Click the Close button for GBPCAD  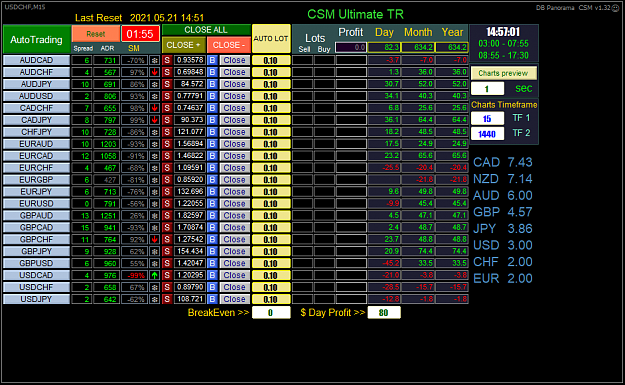[234, 228]
